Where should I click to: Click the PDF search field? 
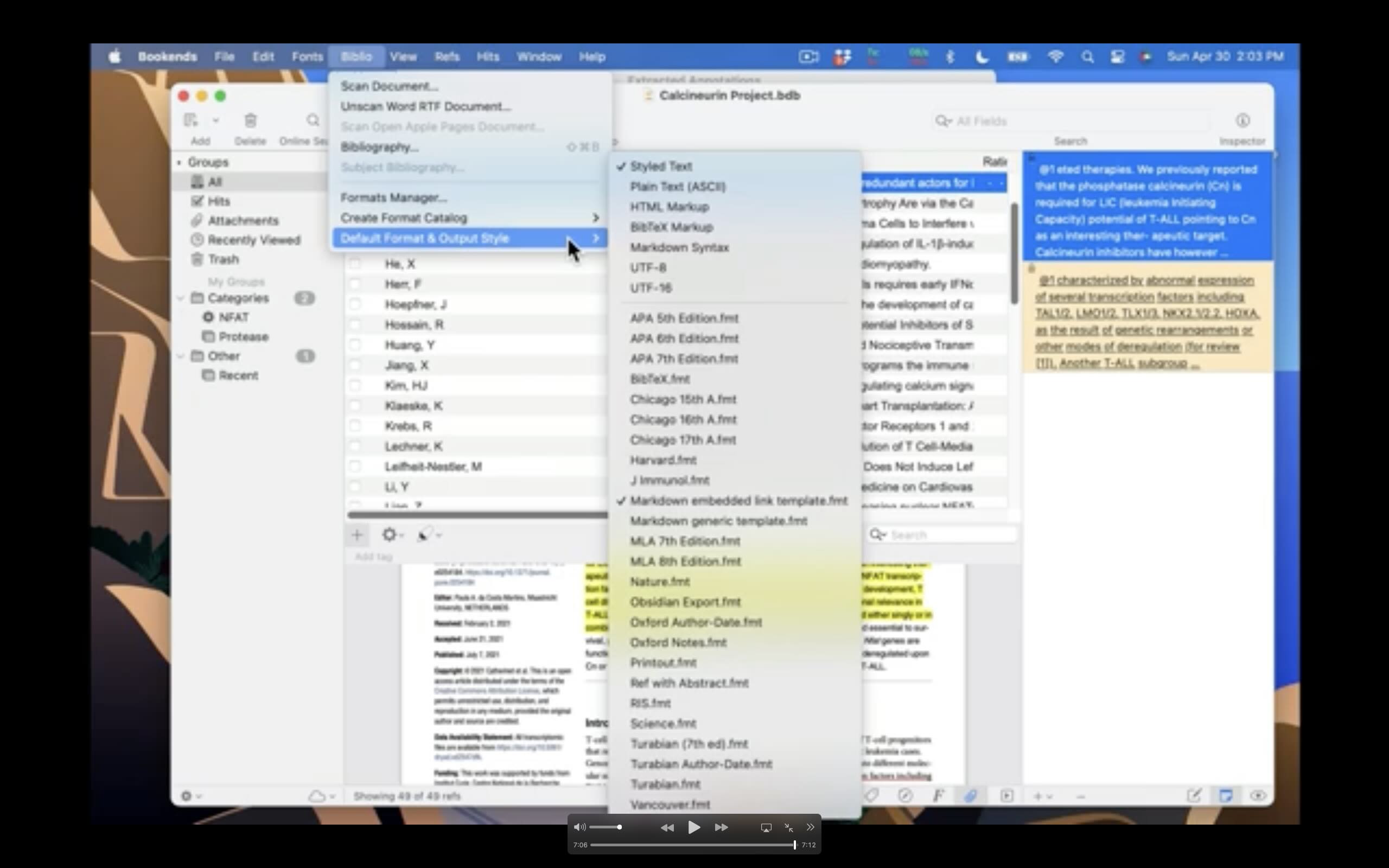(x=942, y=535)
